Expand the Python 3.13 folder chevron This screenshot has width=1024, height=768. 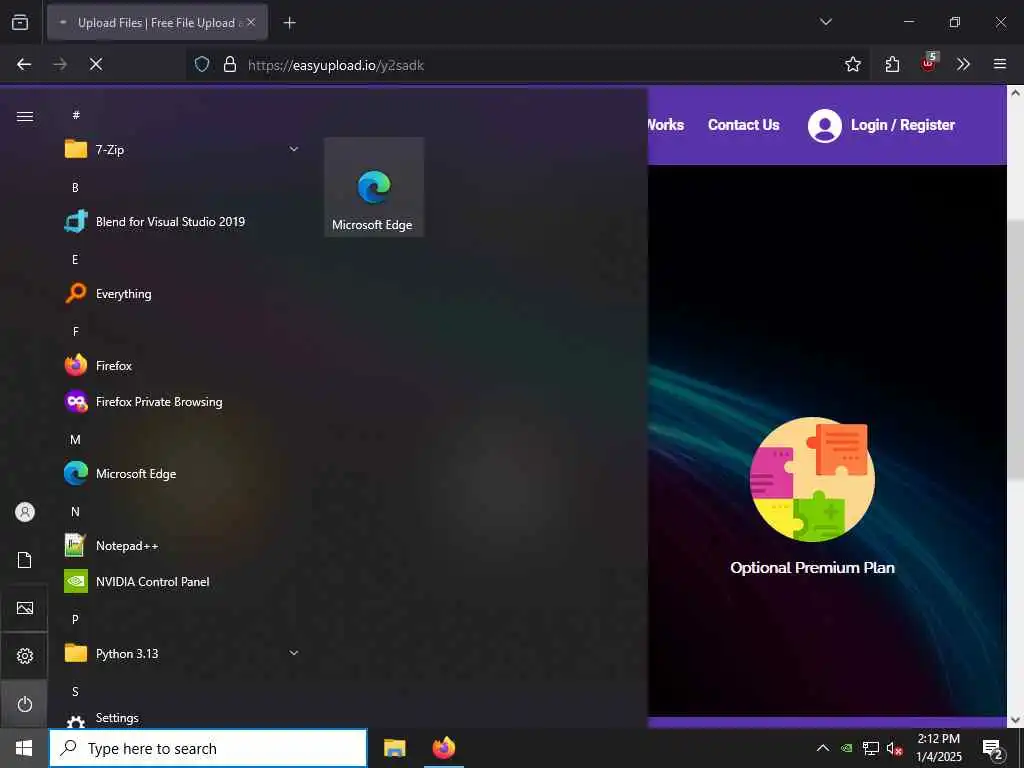pos(294,653)
